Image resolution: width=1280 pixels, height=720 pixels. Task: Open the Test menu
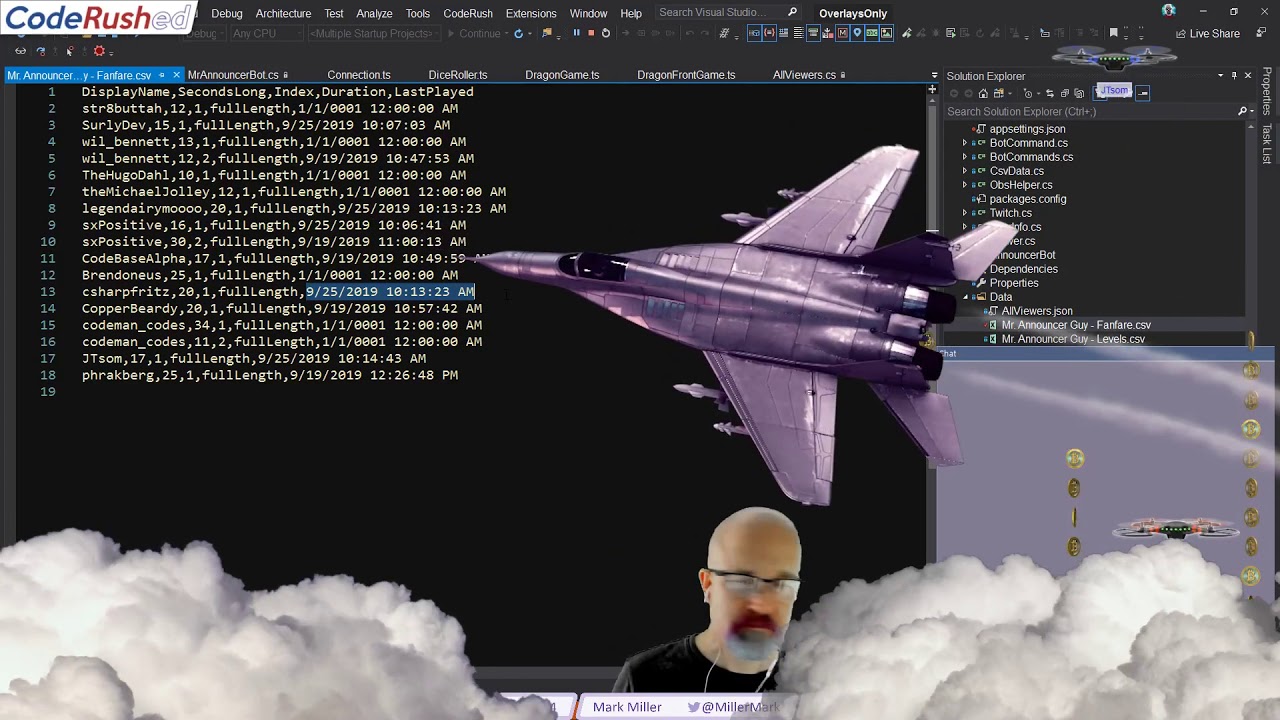(x=334, y=13)
